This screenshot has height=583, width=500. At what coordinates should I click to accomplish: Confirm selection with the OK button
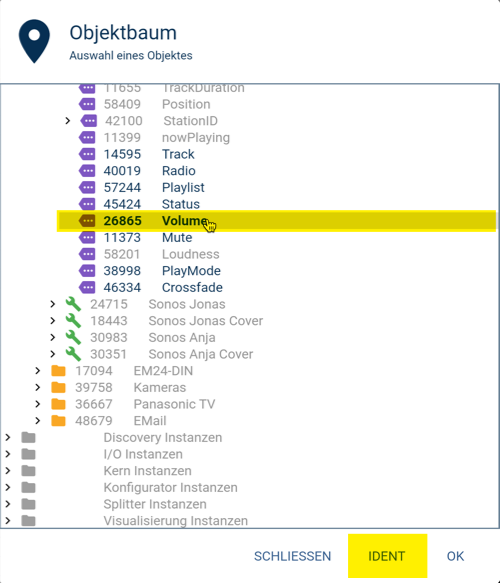pos(455,556)
